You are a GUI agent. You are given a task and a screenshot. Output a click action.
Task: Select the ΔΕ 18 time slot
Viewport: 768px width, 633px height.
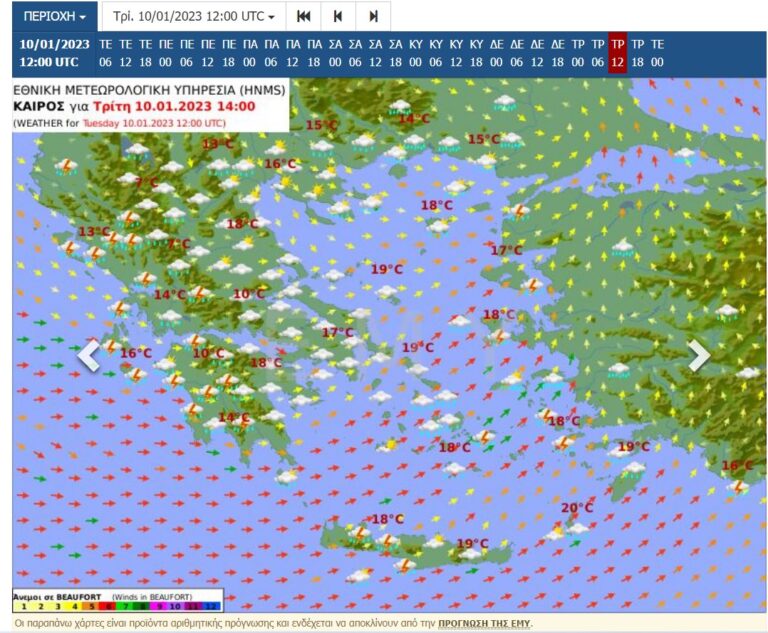[557, 52]
